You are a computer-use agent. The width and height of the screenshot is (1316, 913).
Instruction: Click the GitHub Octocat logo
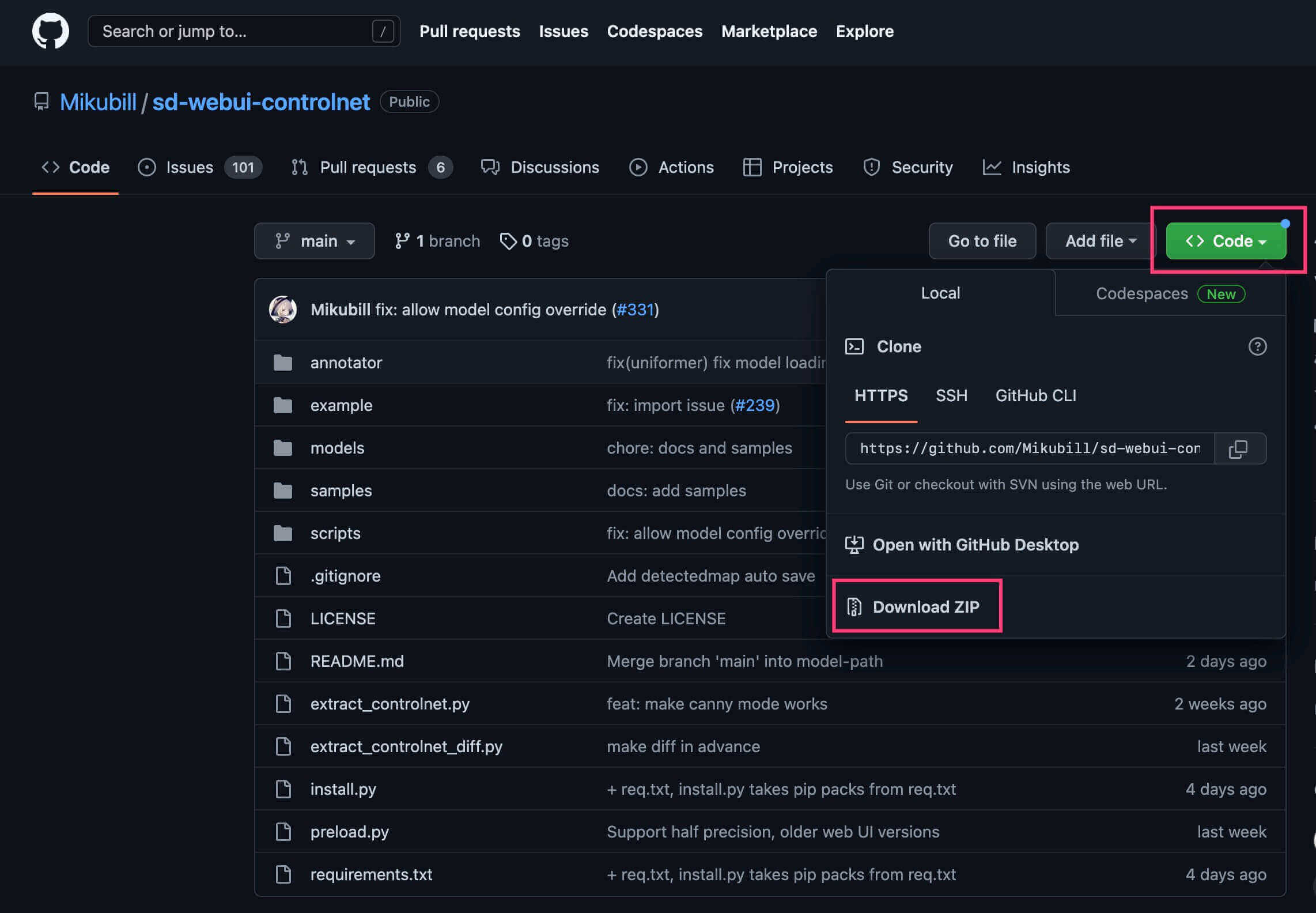pyautogui.click(x=51, y=31)
